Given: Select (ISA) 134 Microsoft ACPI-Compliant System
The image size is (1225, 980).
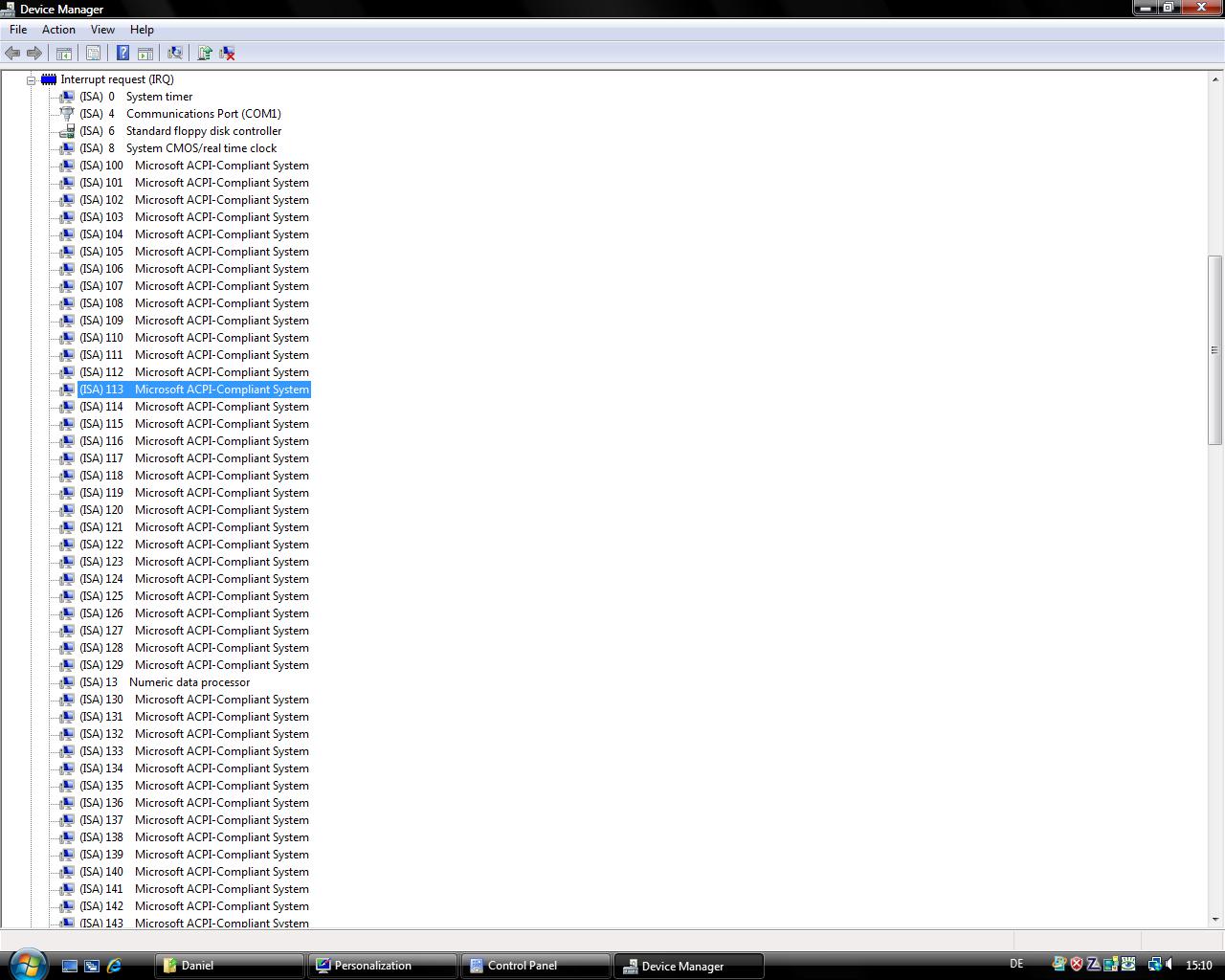Looking at the screenshot, I should tap(194, 768).
